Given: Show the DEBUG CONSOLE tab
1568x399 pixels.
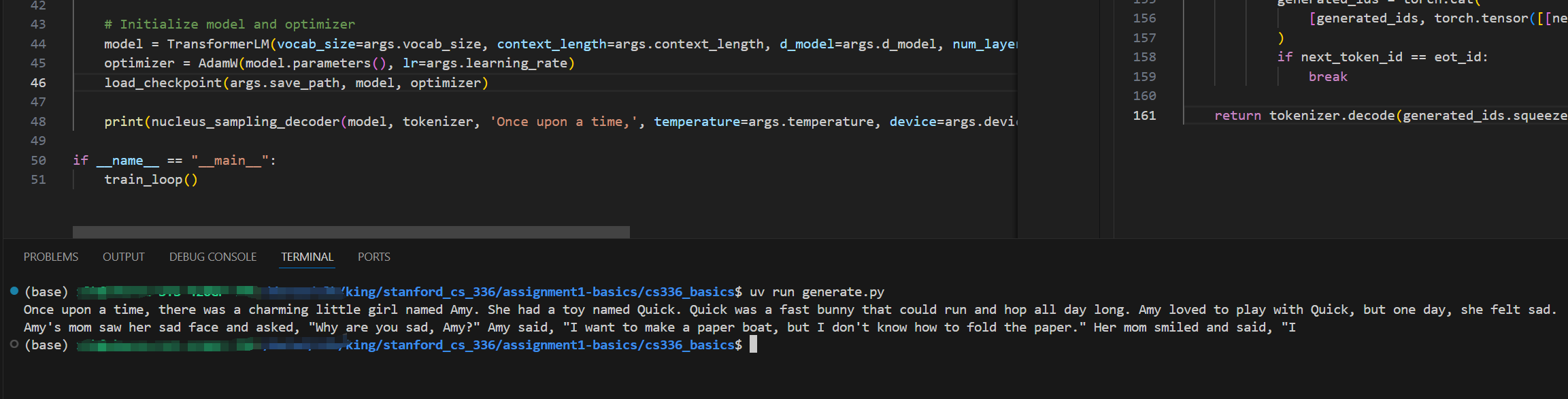Looking at the screenshot, I should 213,257.
